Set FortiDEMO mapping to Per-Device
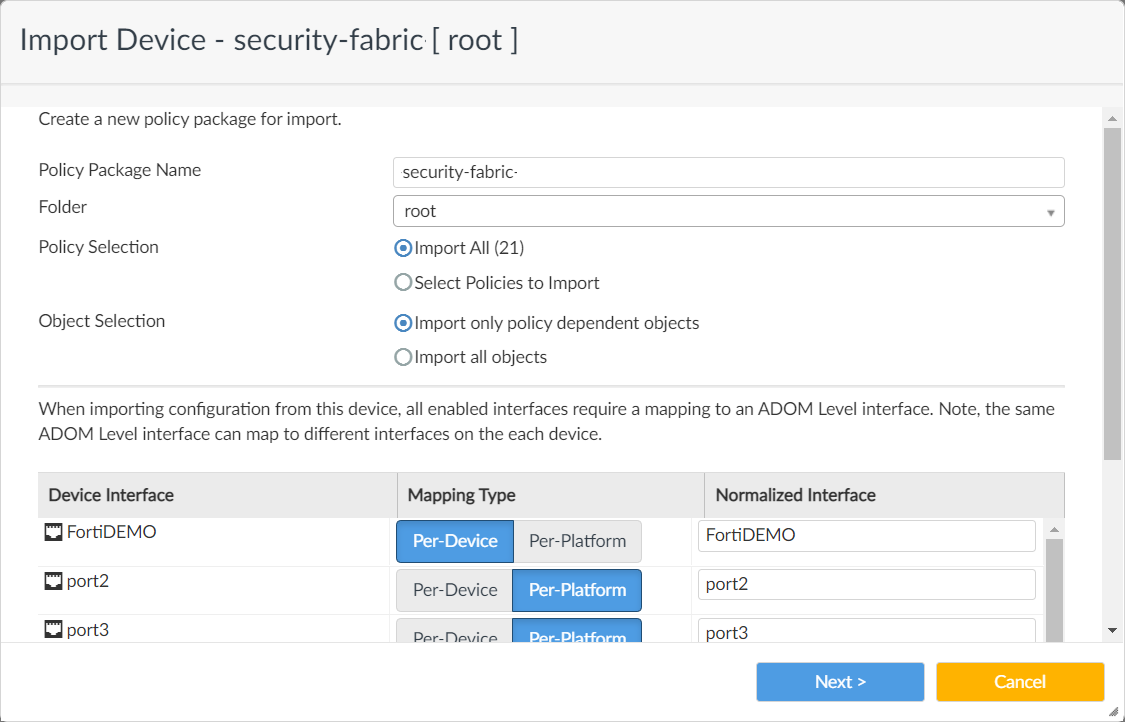 (455, 541)
